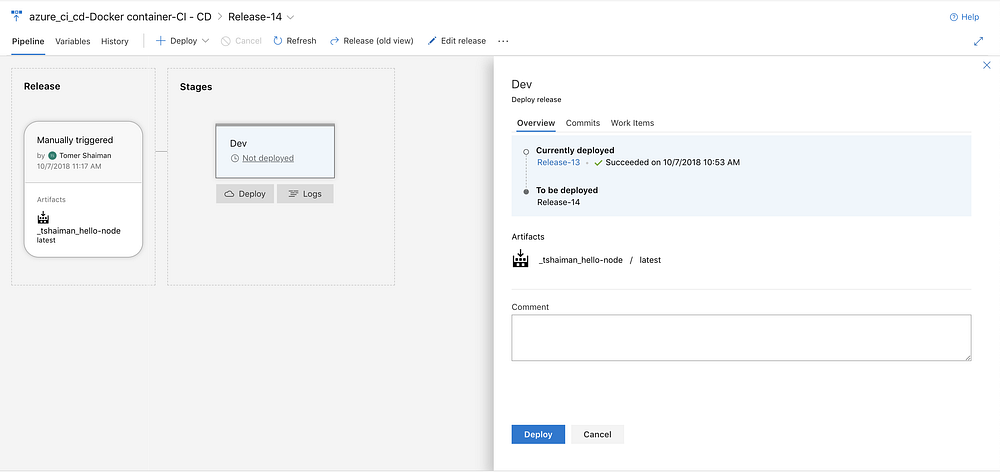Click the Deploy button under Dev stage
The width and height of the screenshot is (1000, 472).
[245, 194]
